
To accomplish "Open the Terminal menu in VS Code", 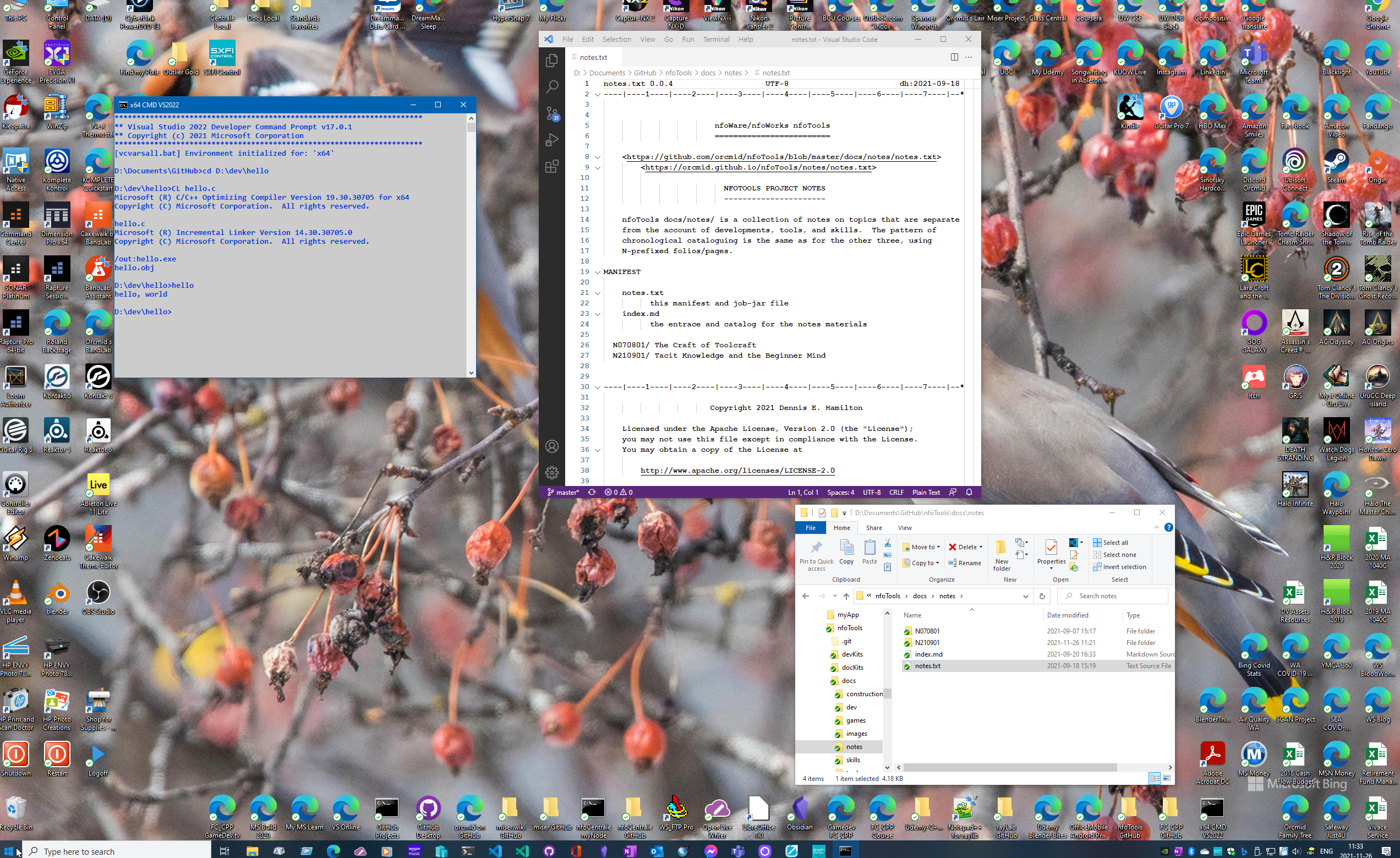I will coord(716,39).
